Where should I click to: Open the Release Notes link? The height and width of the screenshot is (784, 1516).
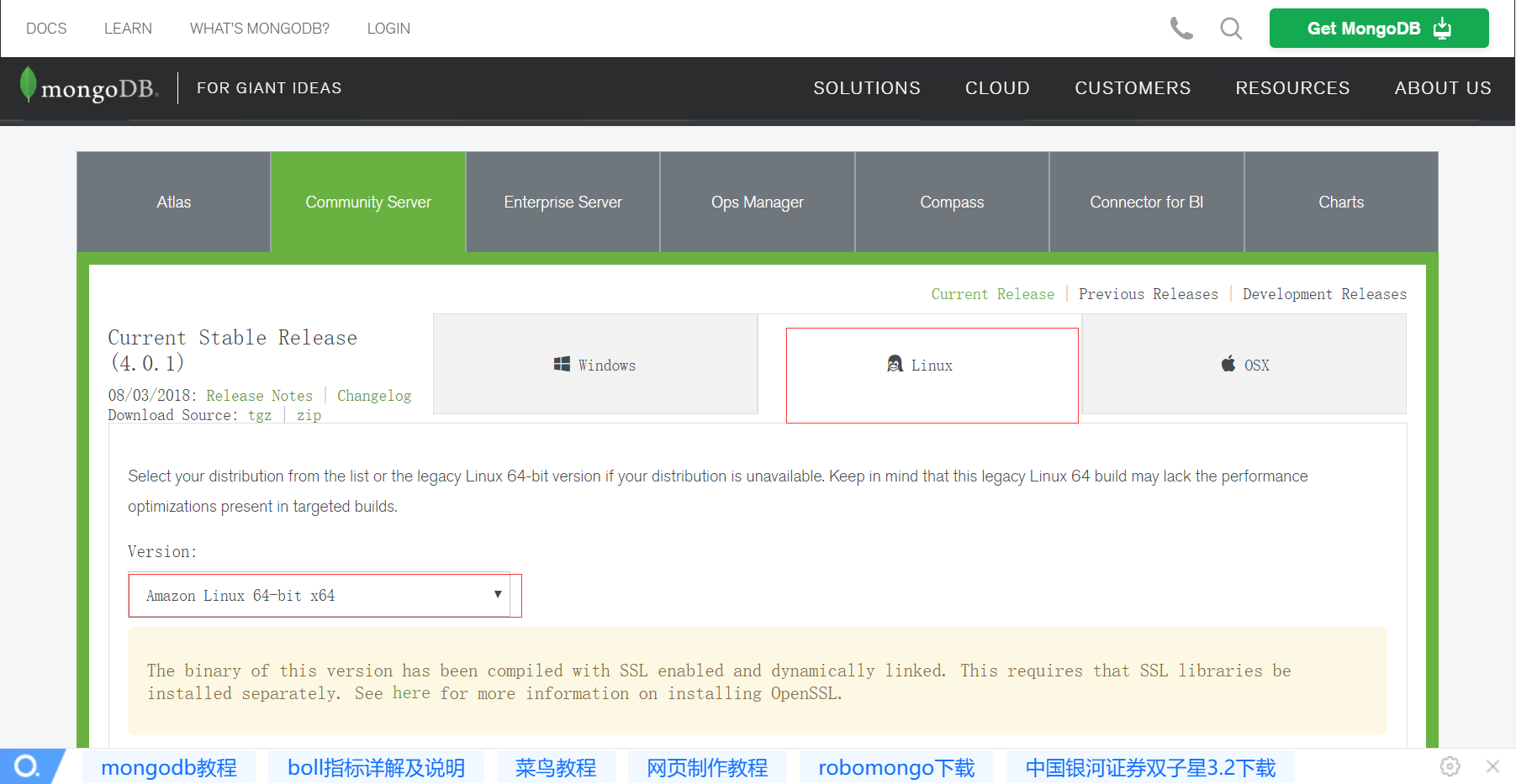click(x=259, y=396)
